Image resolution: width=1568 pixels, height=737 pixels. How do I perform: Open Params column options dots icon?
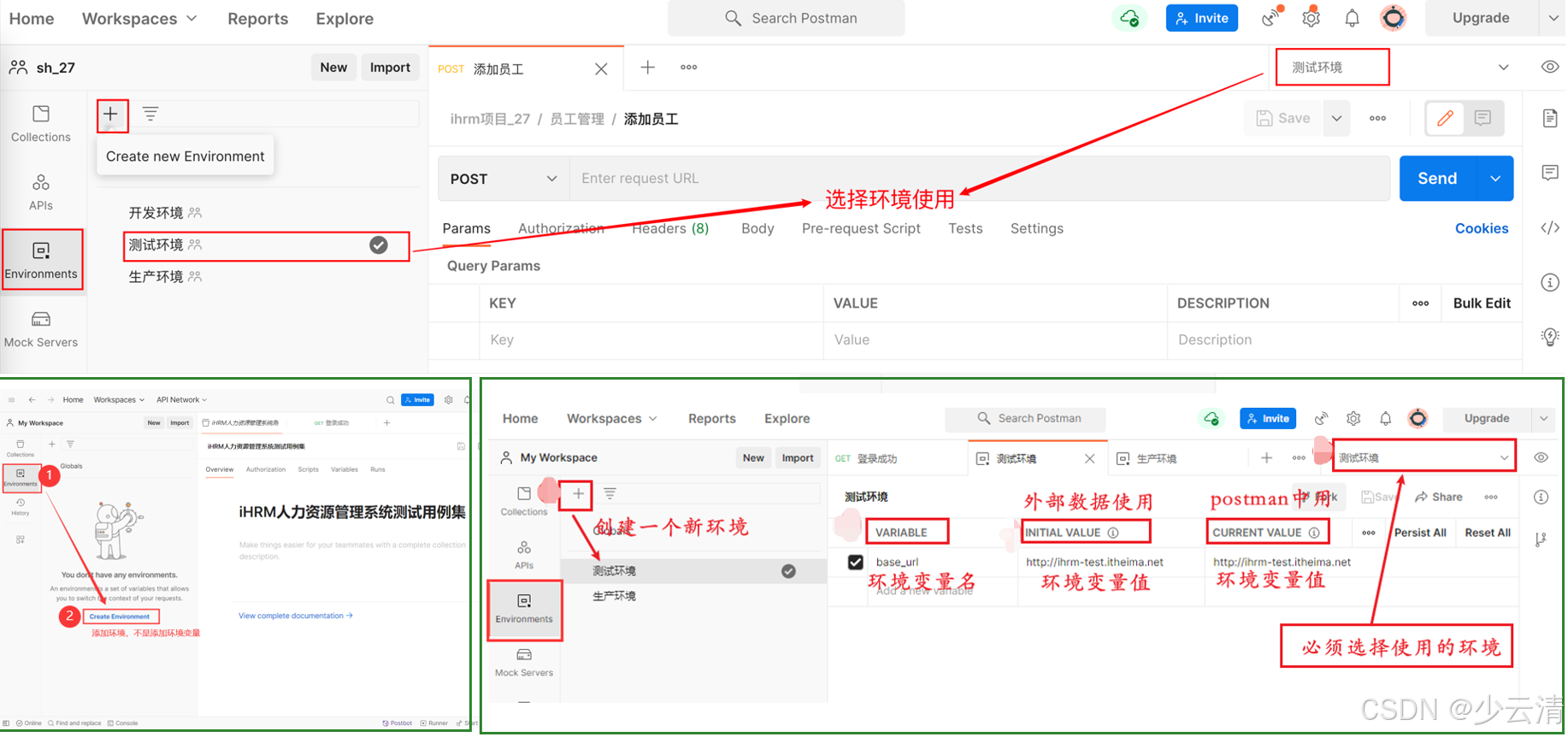1420,303
